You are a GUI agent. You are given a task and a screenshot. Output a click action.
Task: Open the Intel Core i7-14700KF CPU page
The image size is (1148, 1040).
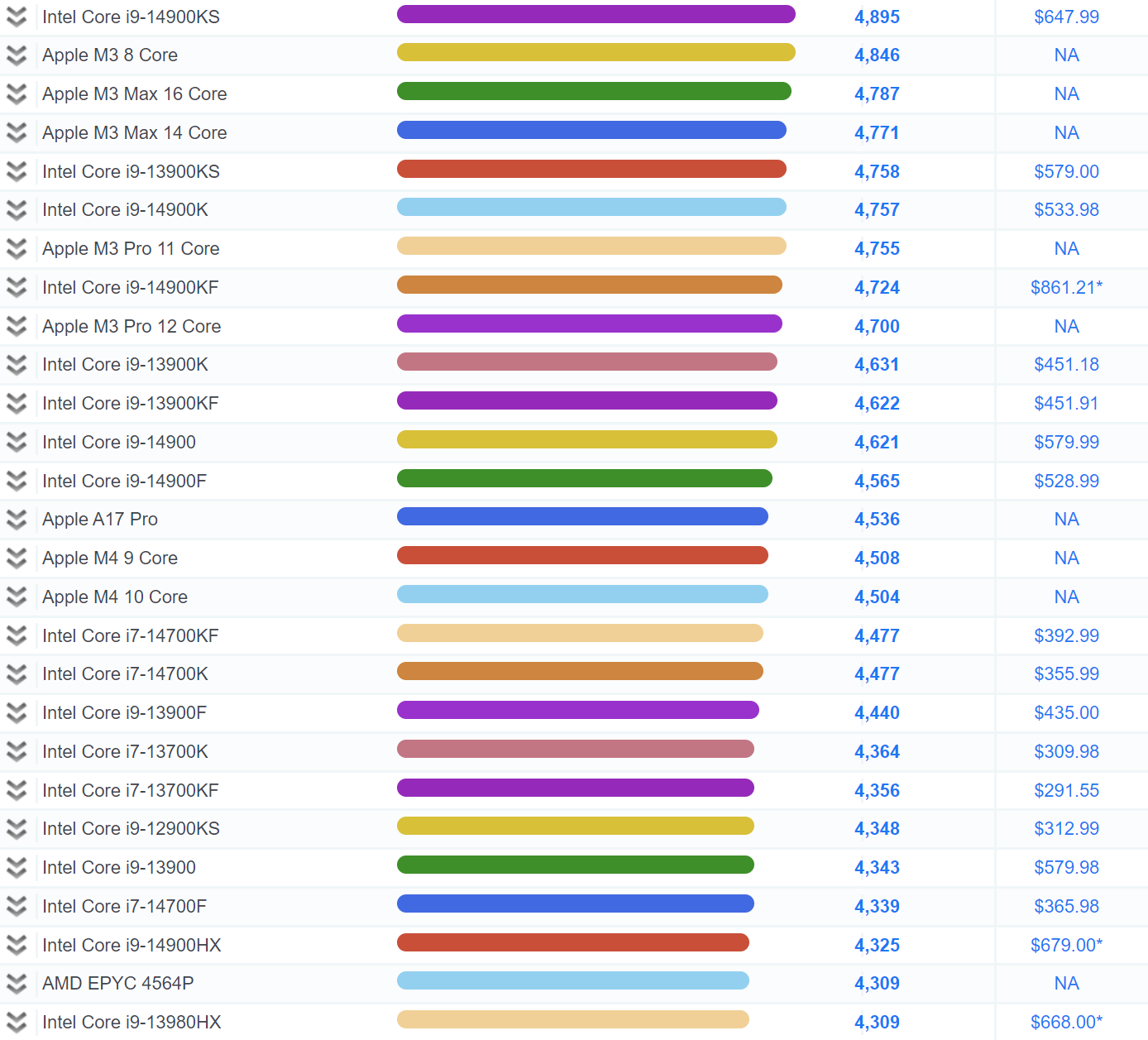click(x=131, y=635)
